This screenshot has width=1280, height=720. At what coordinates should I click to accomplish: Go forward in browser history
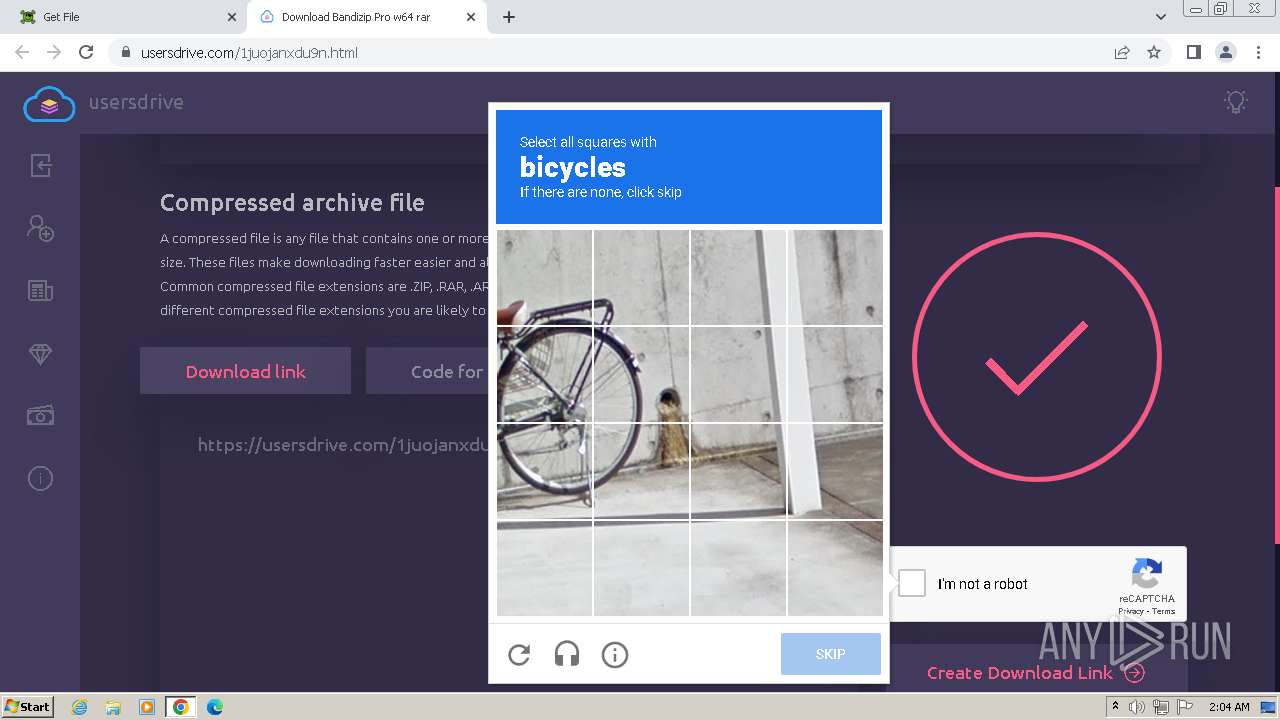pos(54,52)
